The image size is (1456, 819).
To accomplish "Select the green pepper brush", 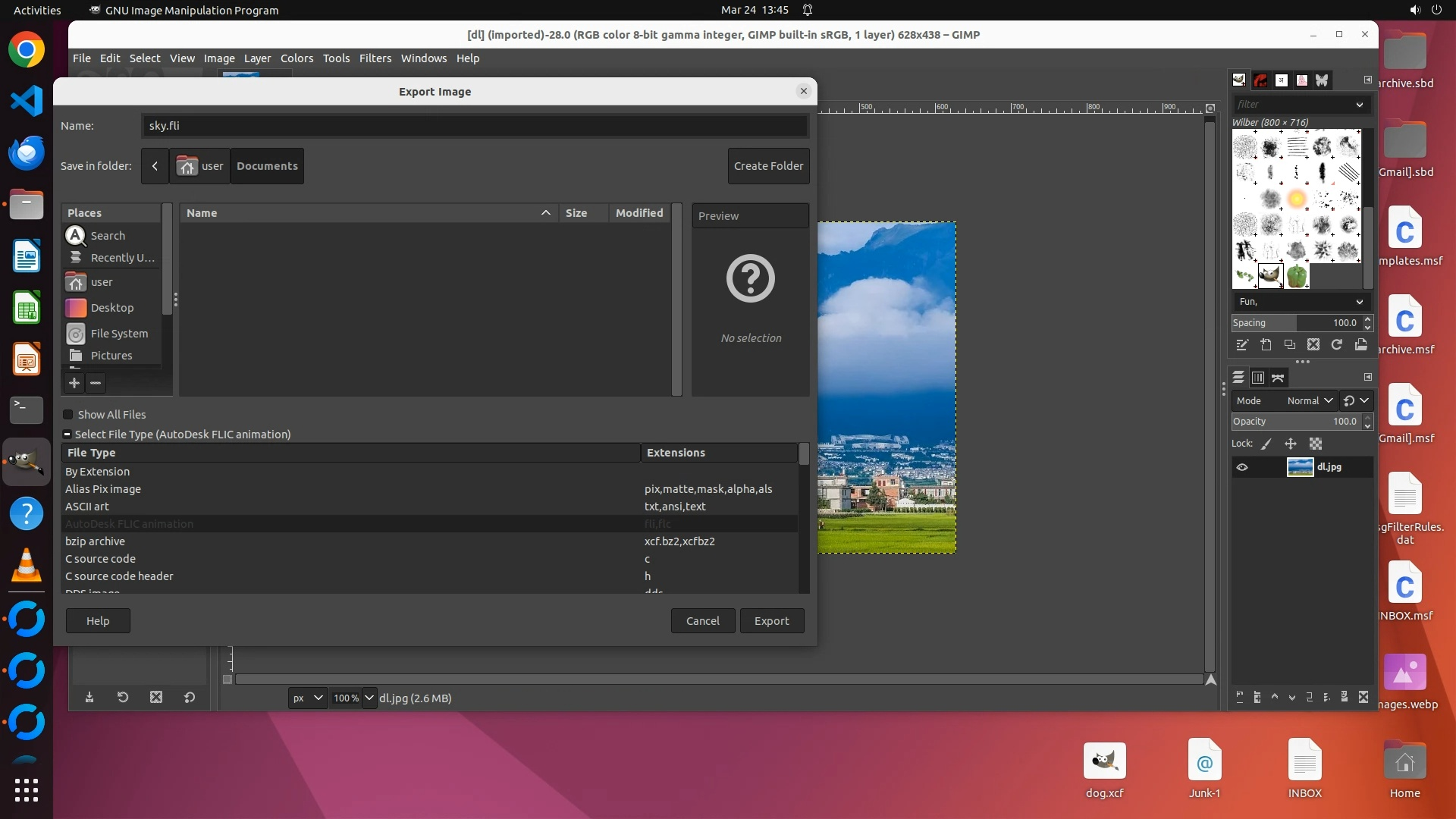I will (1297, 275).
